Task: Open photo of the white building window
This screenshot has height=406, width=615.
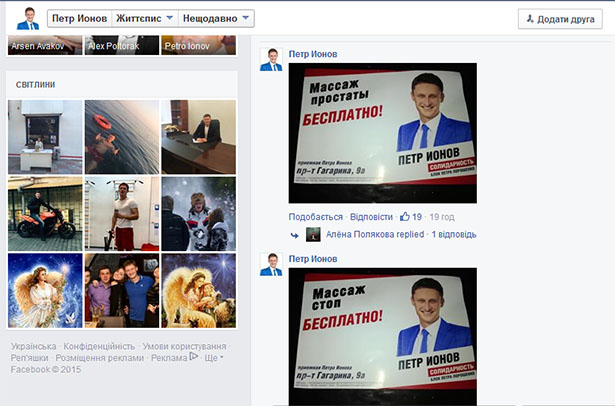Action: click(45, 137)
